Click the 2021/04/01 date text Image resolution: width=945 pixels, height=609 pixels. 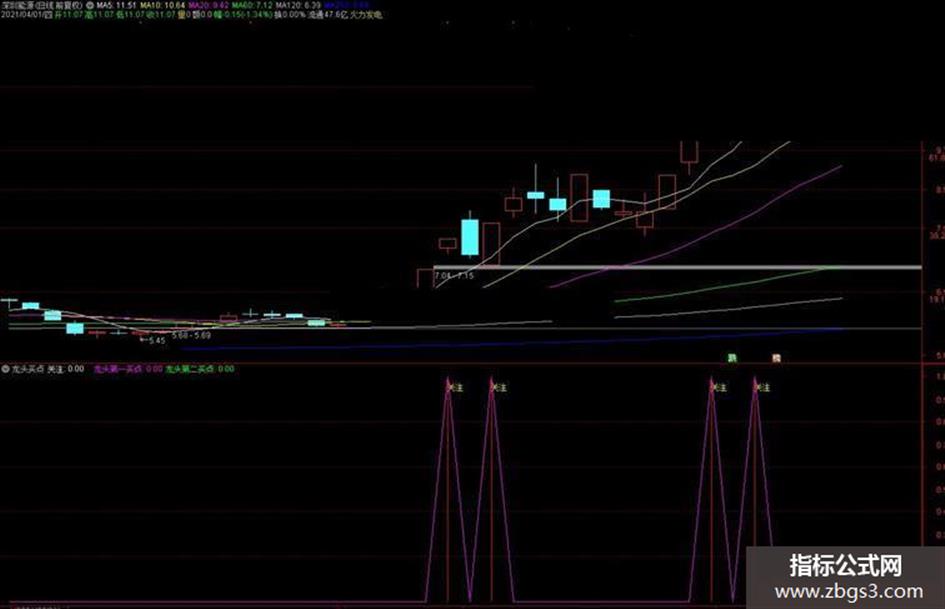[22, 14]
